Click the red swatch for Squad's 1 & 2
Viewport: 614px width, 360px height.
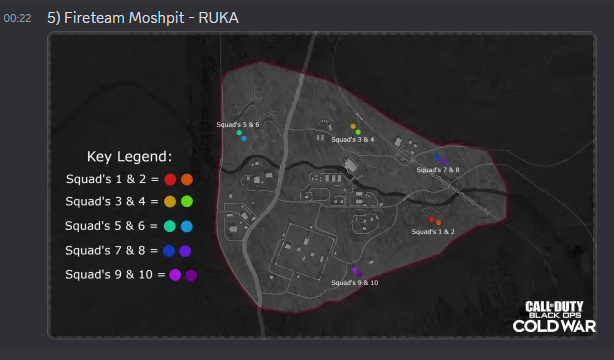click(170, 179)
